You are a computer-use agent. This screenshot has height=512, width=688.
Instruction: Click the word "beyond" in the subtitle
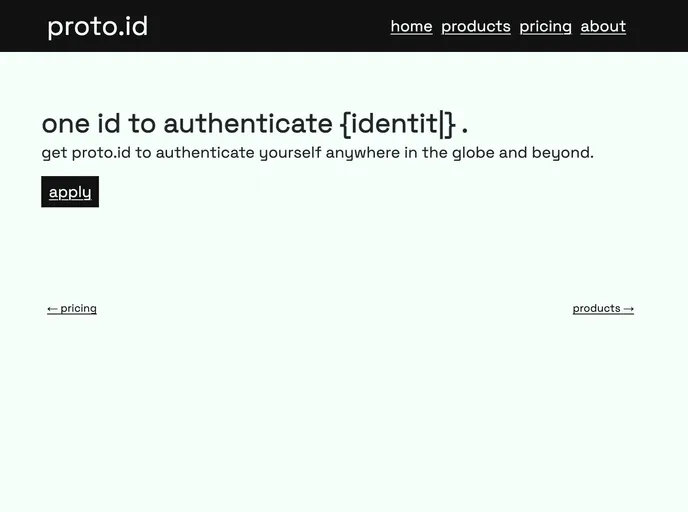[x=560, y=153]
